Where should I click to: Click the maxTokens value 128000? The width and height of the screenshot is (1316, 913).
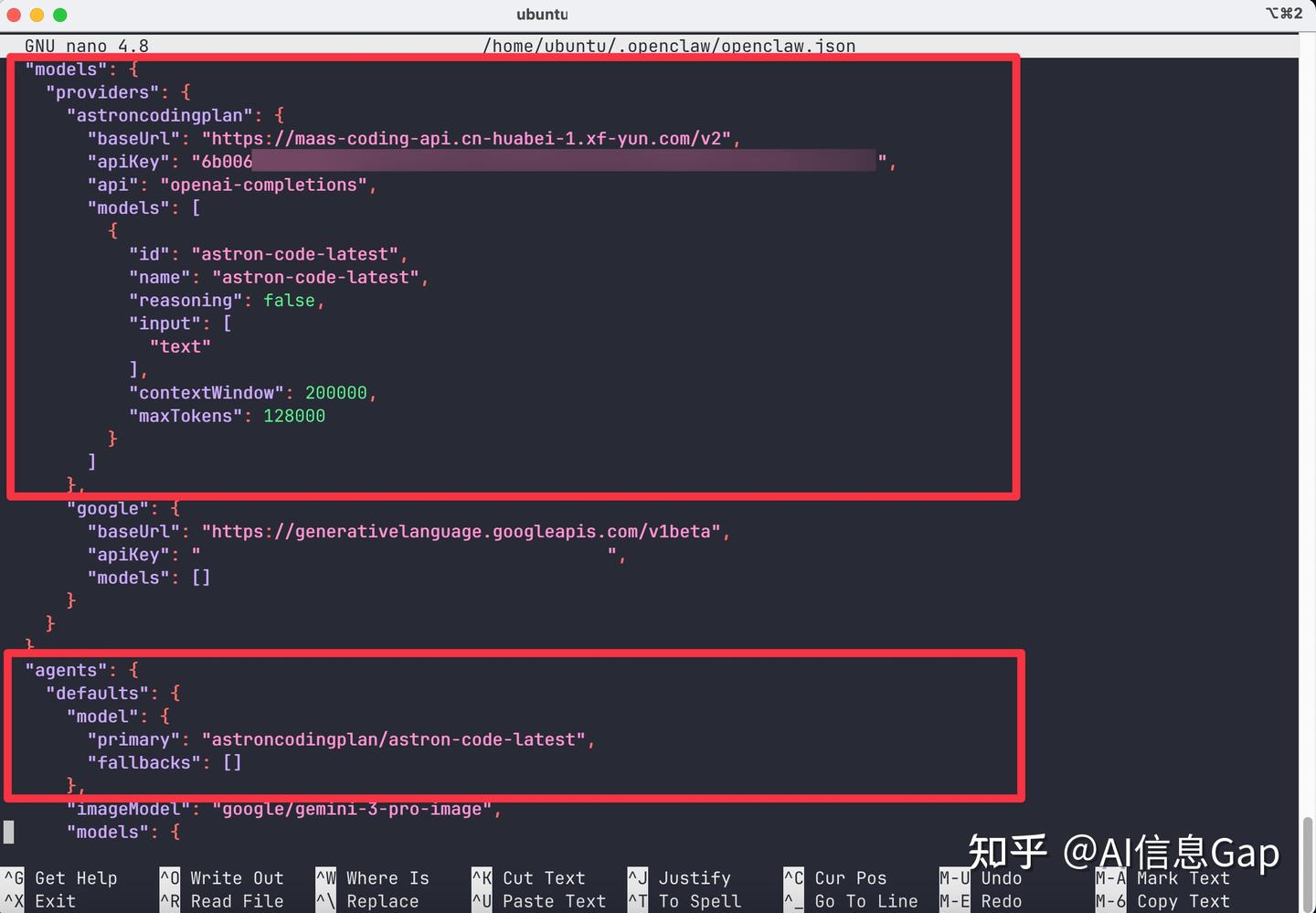click(x=294, y=416)
